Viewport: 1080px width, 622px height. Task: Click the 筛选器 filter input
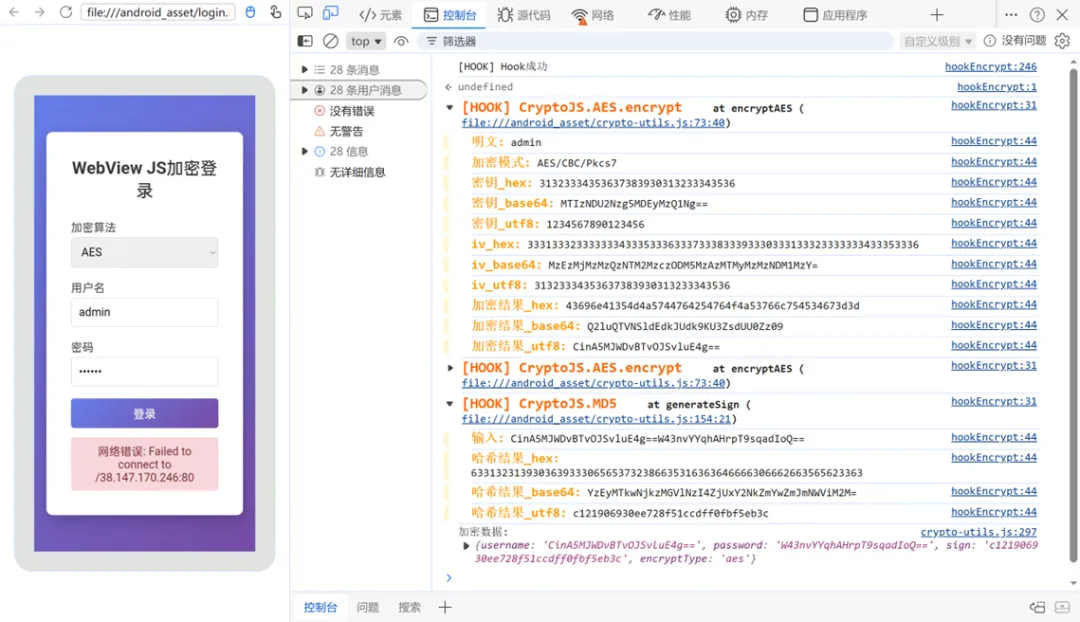point(654,41)
